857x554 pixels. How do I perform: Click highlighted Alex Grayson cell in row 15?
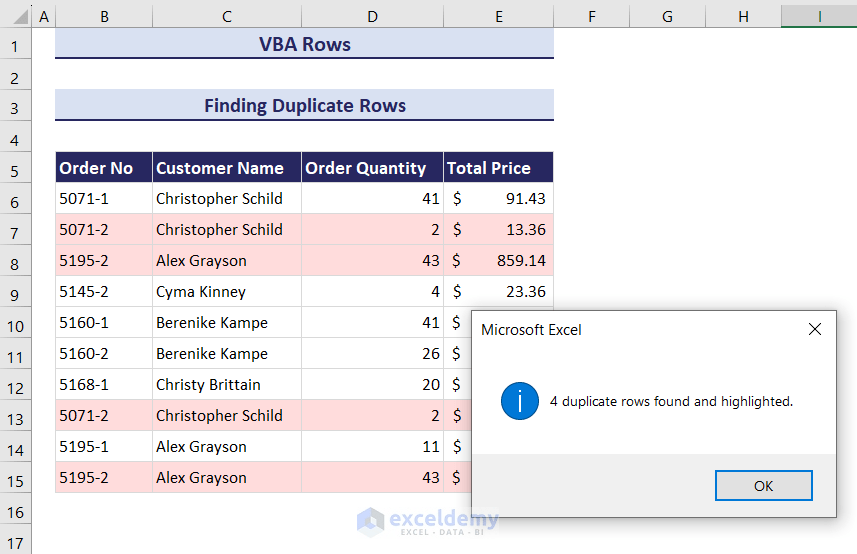click(227, 478)
